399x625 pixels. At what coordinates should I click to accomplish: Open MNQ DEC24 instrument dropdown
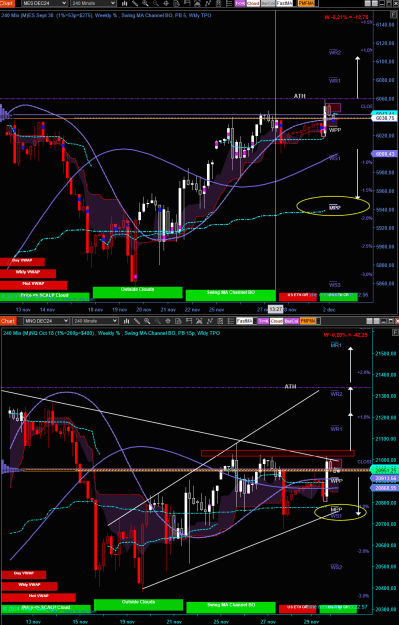tap(46, 321)
